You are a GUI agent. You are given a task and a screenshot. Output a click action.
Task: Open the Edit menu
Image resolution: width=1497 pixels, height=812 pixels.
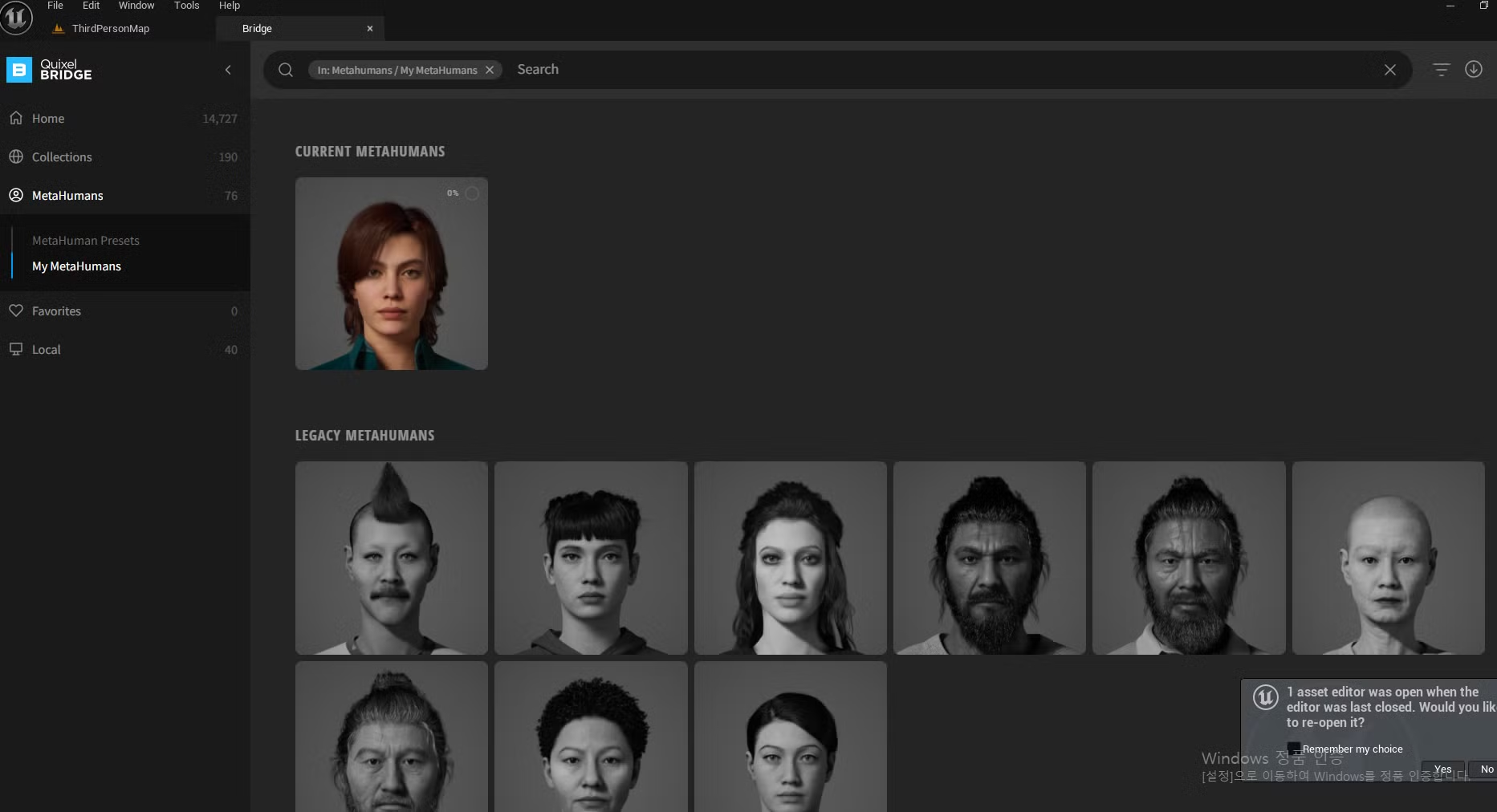[x=91, y=6]
